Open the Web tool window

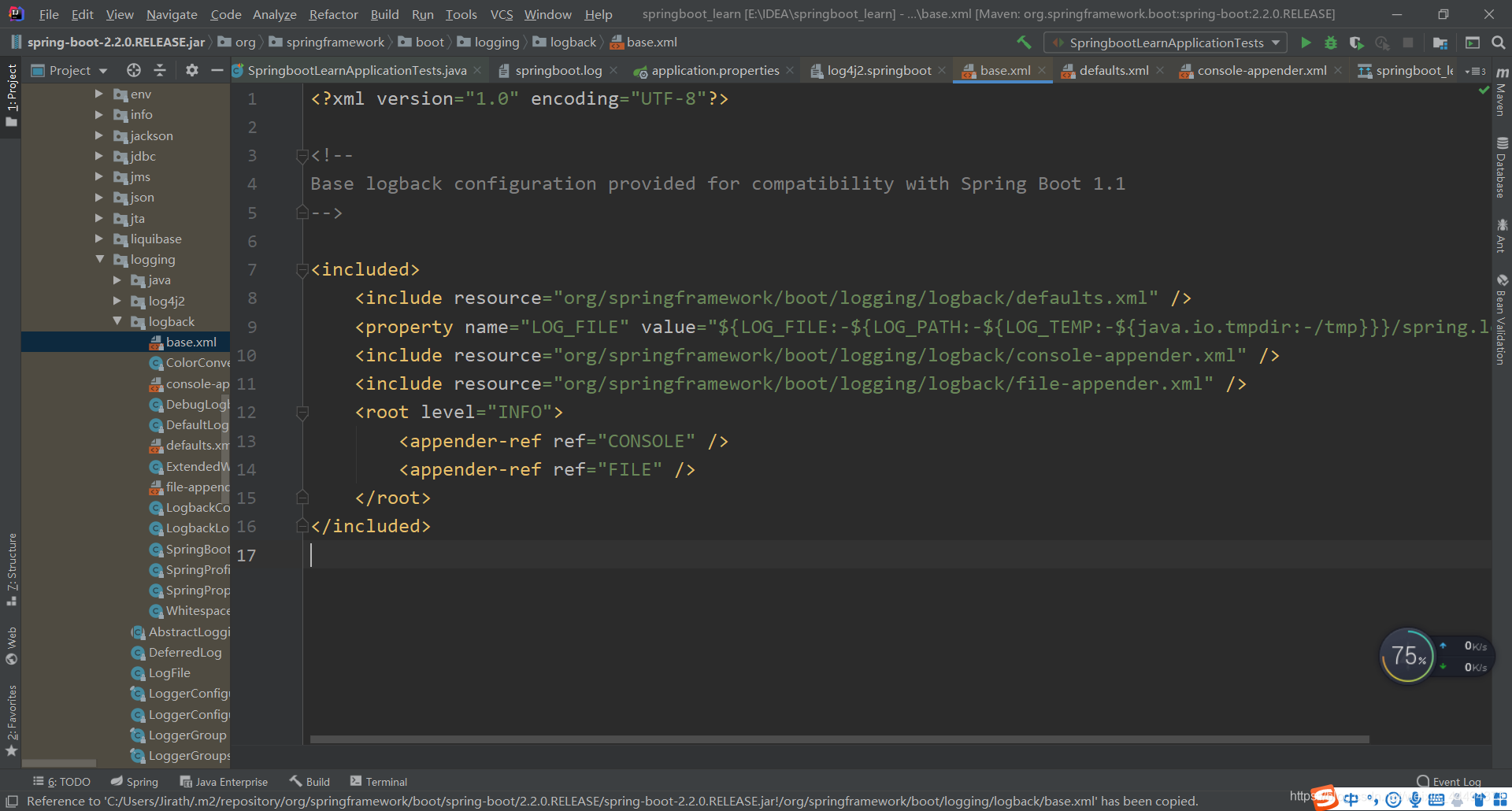[x=11, y=646]
